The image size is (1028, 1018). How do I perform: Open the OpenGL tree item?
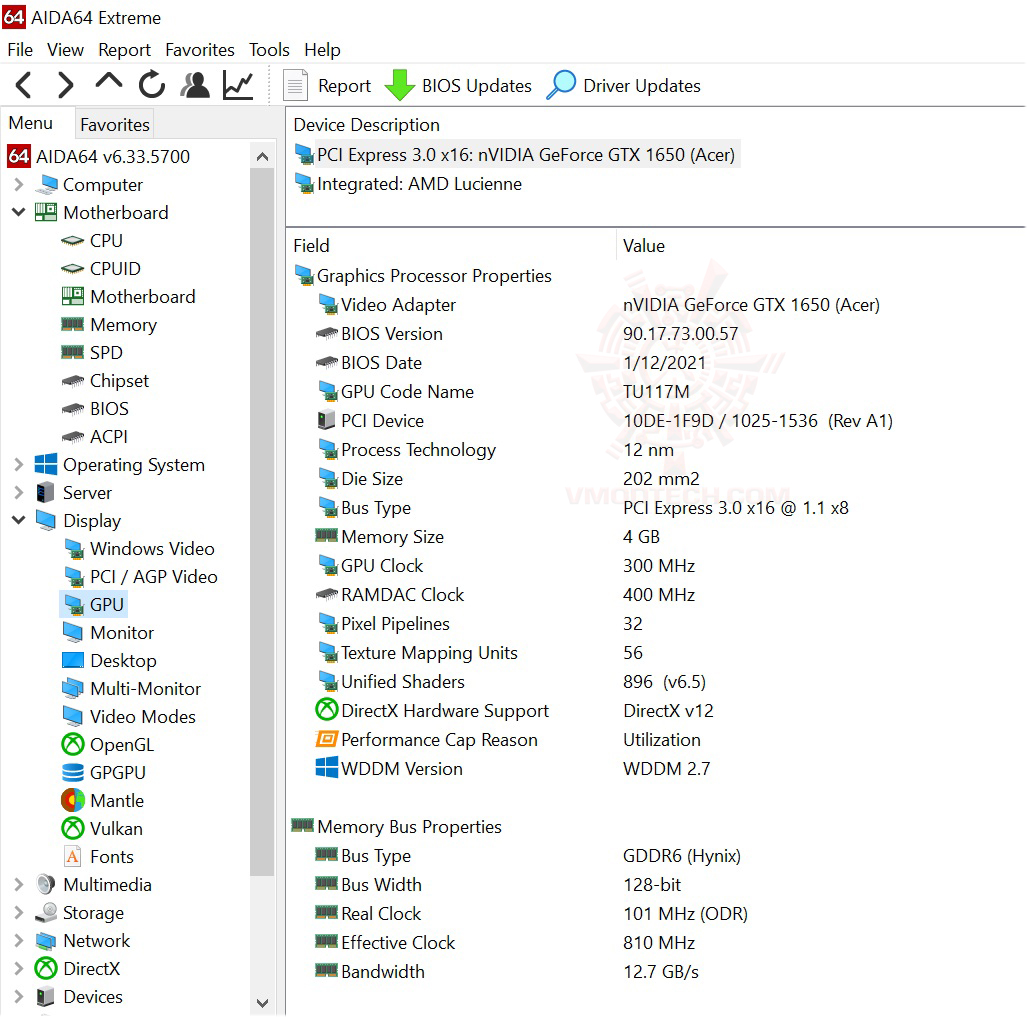click(x=122, y=745)
